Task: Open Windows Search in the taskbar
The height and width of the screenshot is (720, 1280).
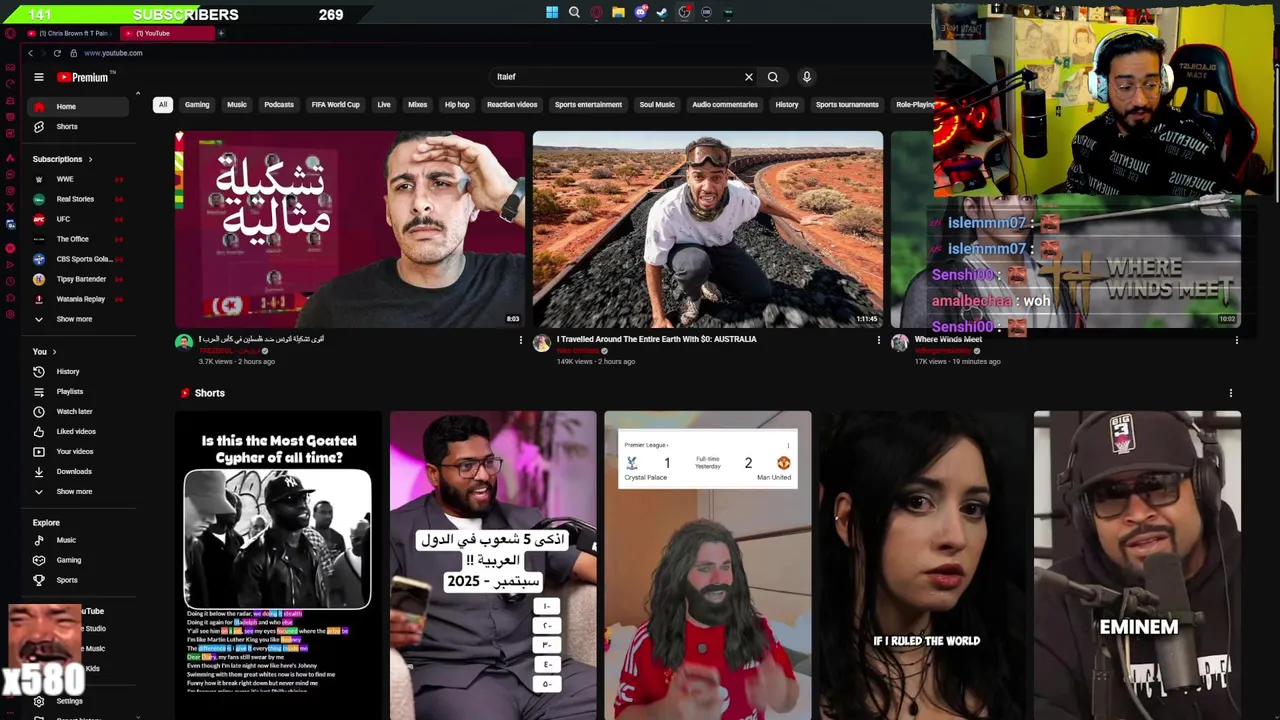Action: pos(574,13)
